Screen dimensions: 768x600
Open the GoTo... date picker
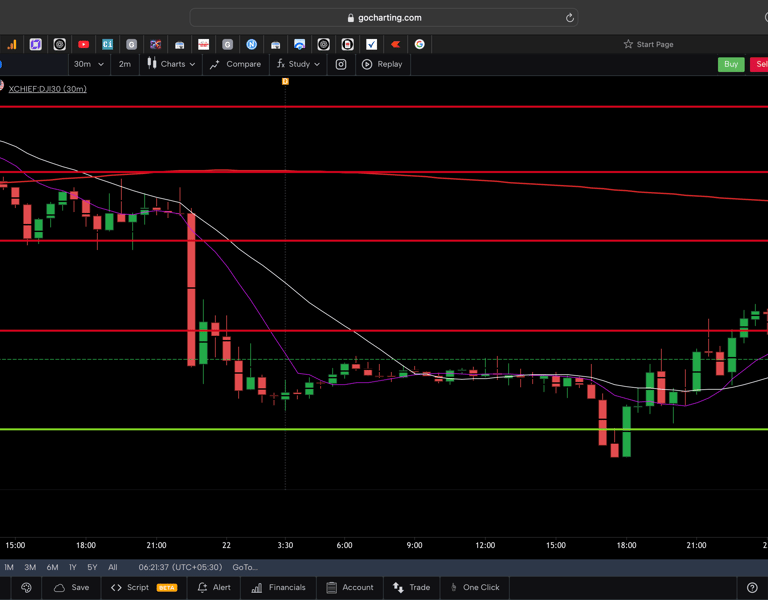(245, 567)
